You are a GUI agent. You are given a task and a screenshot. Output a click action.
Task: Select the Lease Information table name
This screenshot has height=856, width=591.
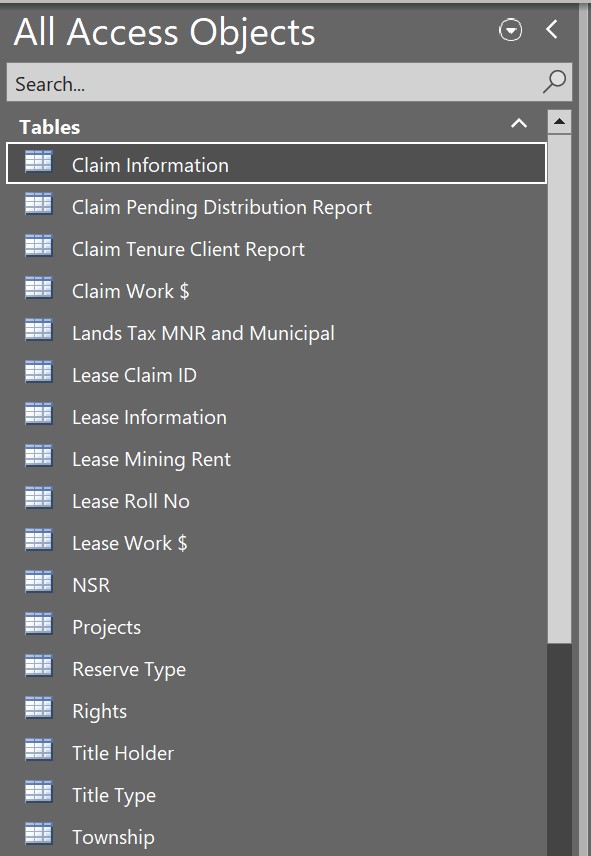click(x=150, y=418)
